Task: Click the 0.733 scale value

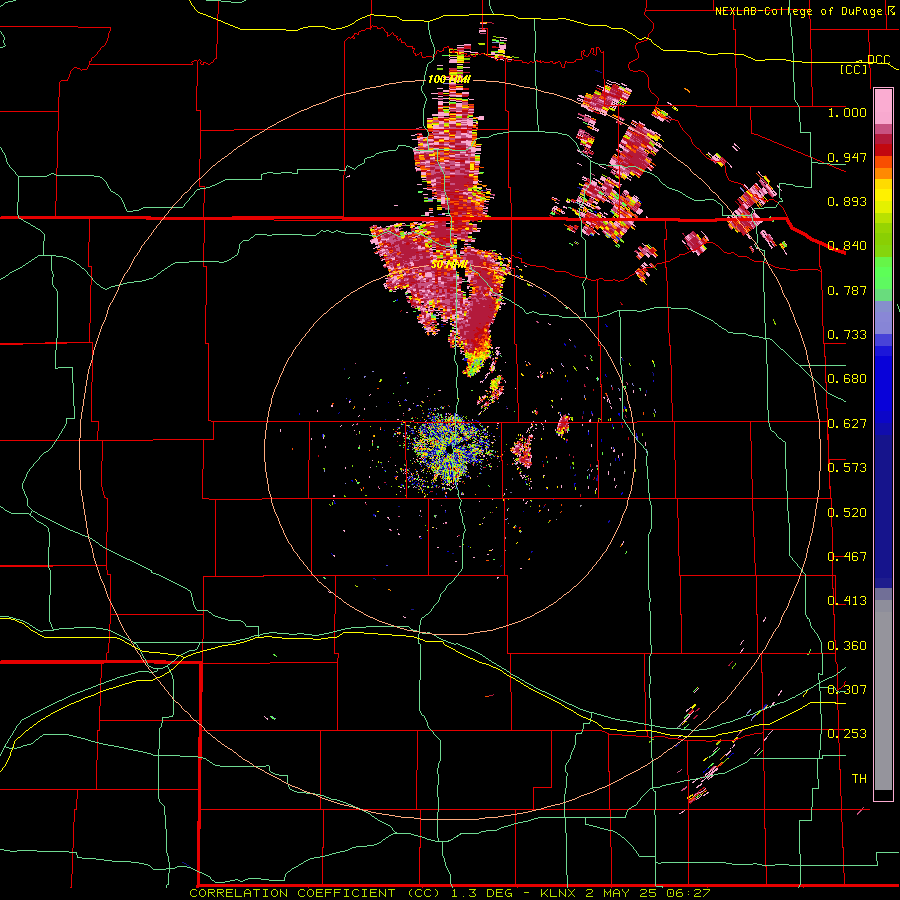Action: [x=847, y=335]
